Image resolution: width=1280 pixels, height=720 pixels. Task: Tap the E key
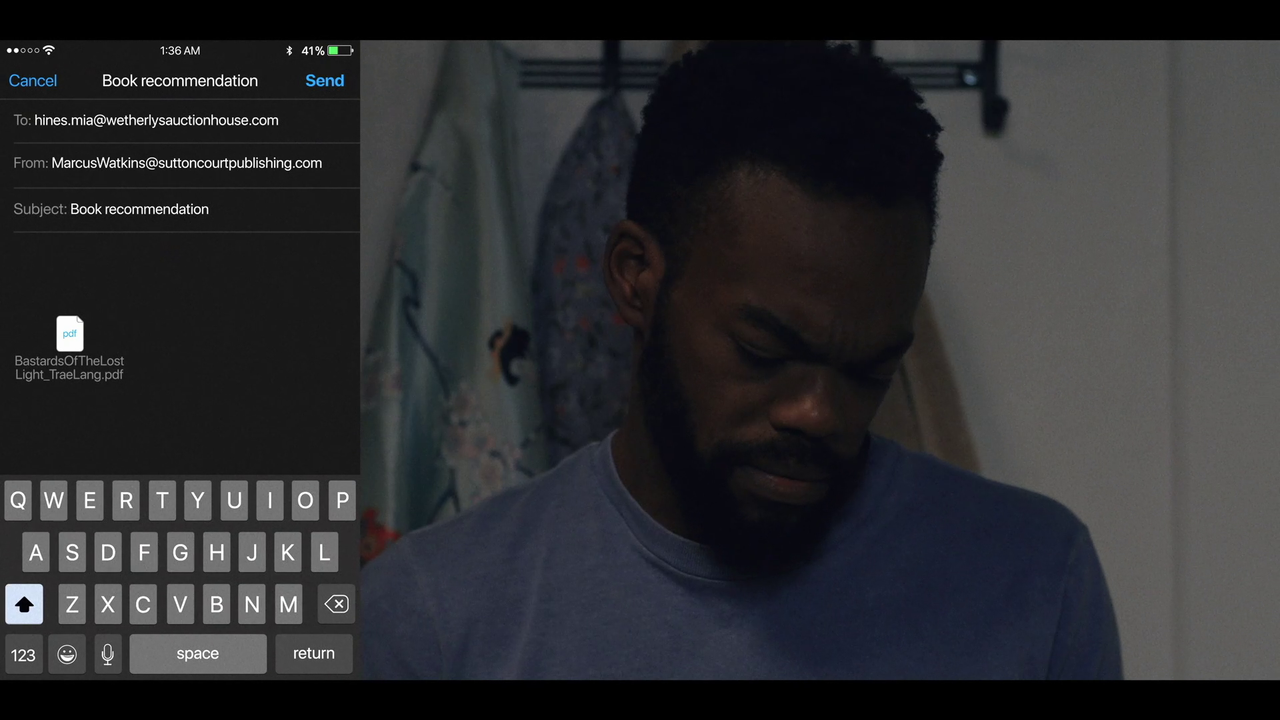(x=90, y=501)
